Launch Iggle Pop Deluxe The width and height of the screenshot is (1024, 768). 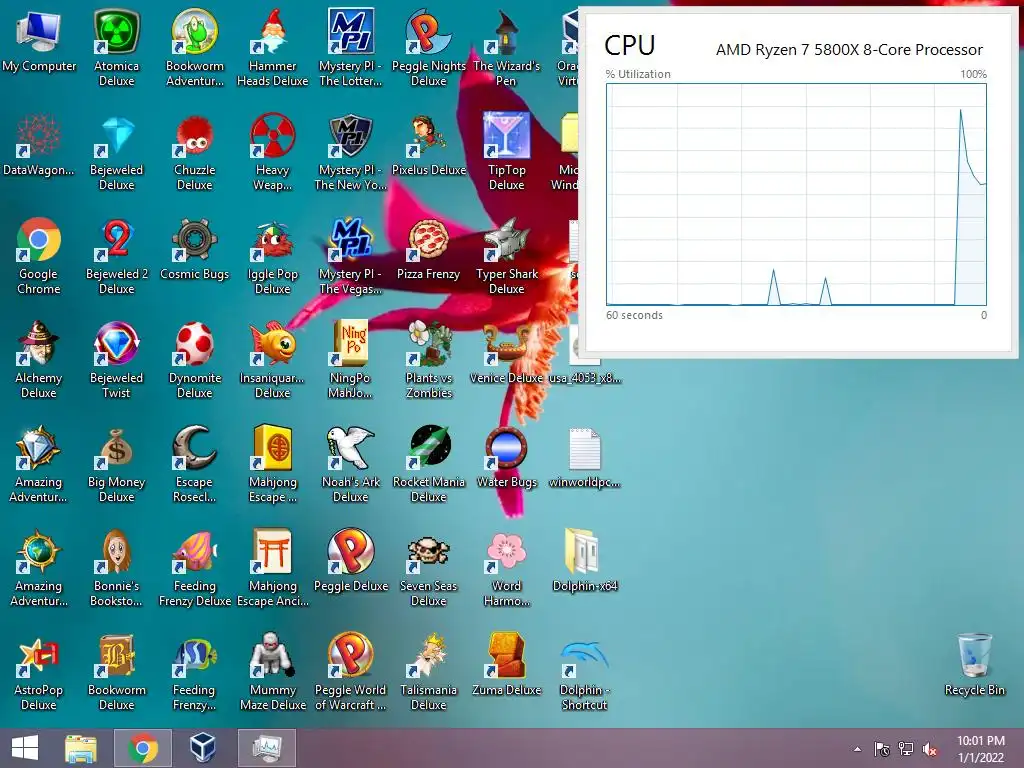(272, 257)
